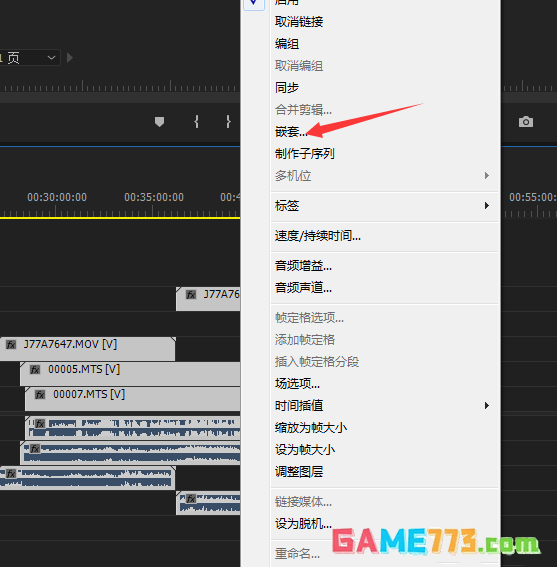Select the 00005.MTS audio waveform clip
Screen dimensions: 557x567
(x=130, y=453)
